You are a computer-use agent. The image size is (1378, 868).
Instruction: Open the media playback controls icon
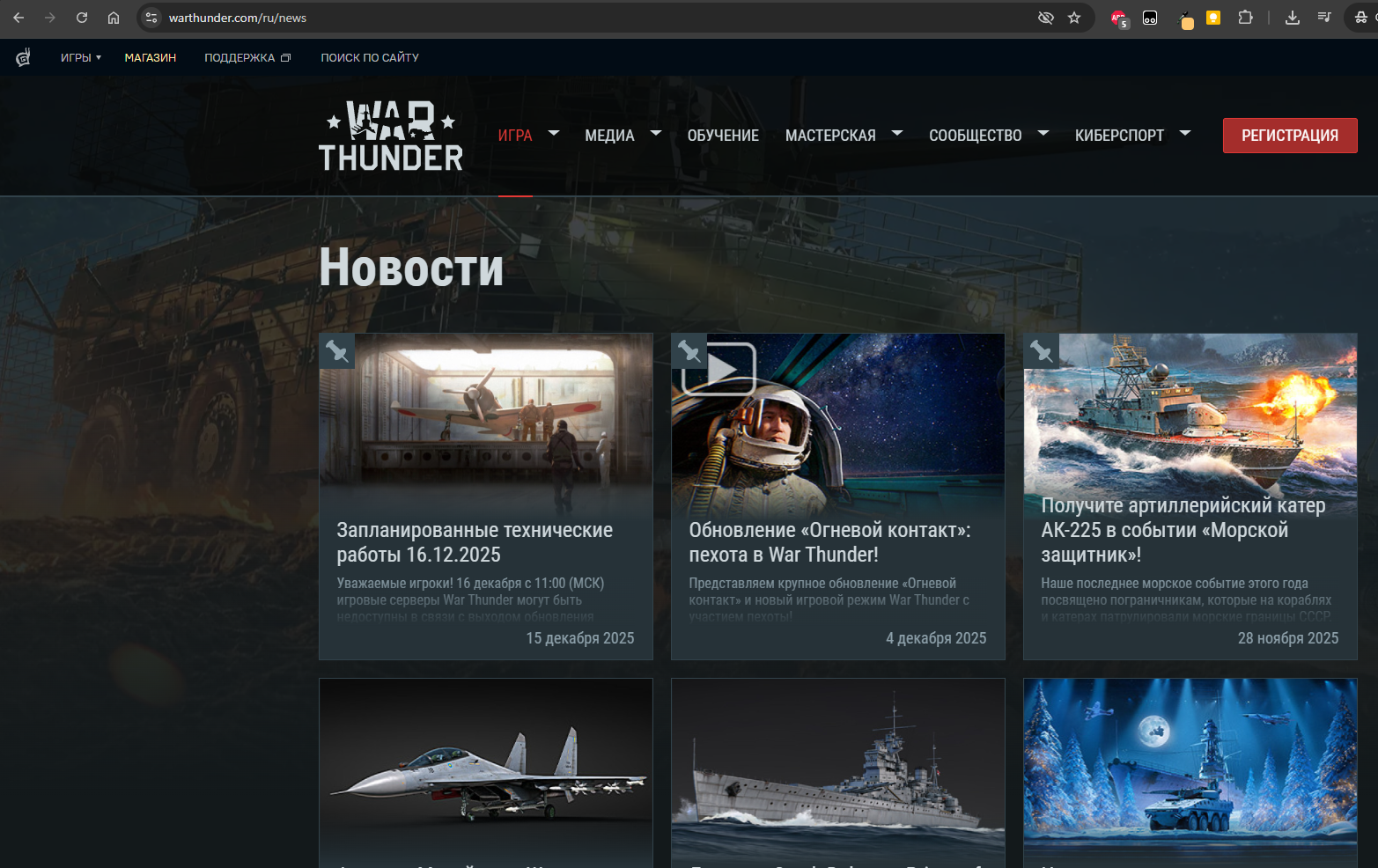[x=1323, y=18]
